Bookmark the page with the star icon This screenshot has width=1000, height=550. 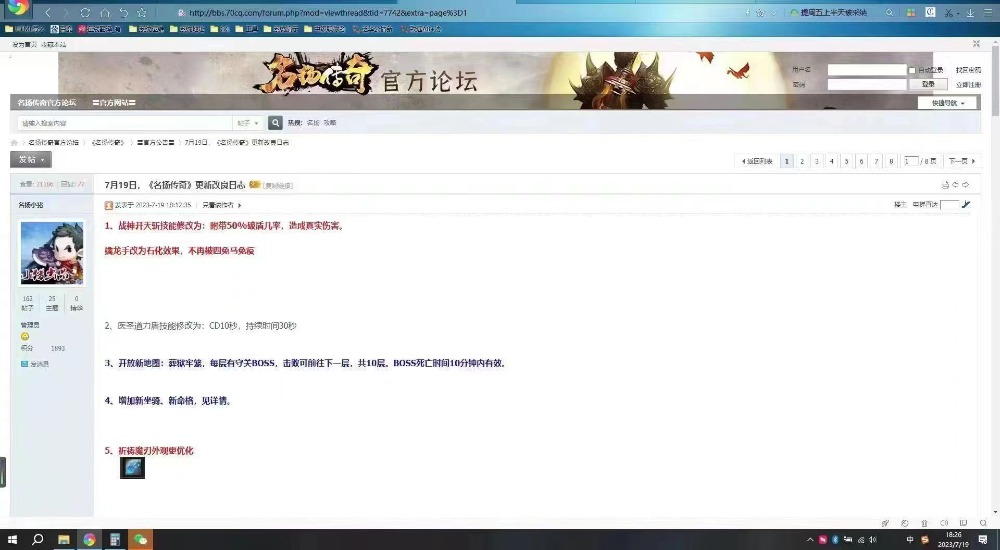[142, 12]
